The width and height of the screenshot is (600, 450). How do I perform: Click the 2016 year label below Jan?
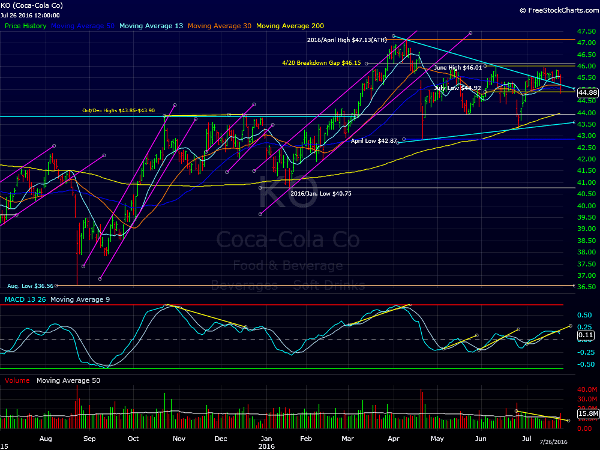[x=266, y=446]
